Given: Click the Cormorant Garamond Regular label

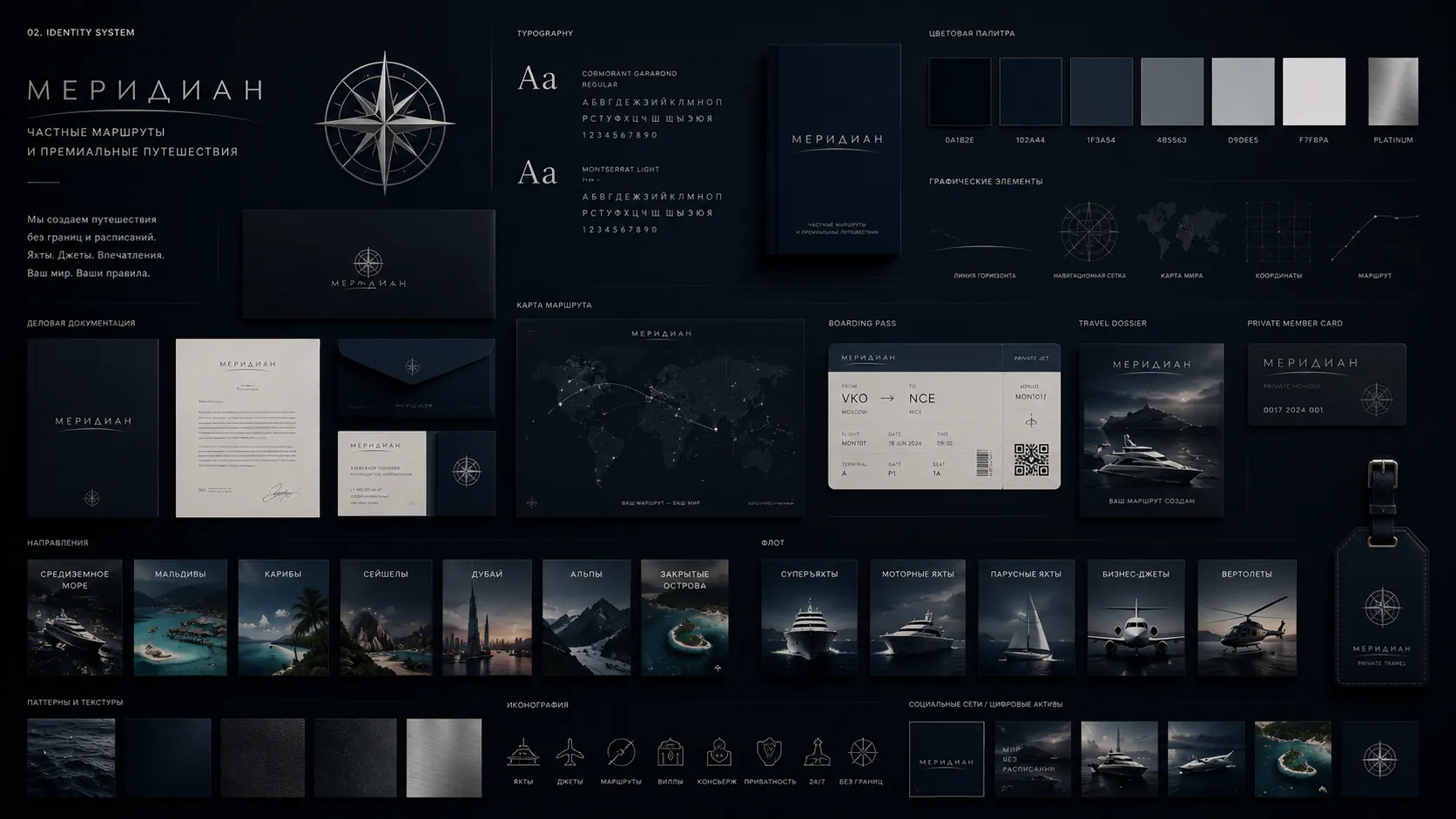Looking at the screenshot, I should [629, 79].
